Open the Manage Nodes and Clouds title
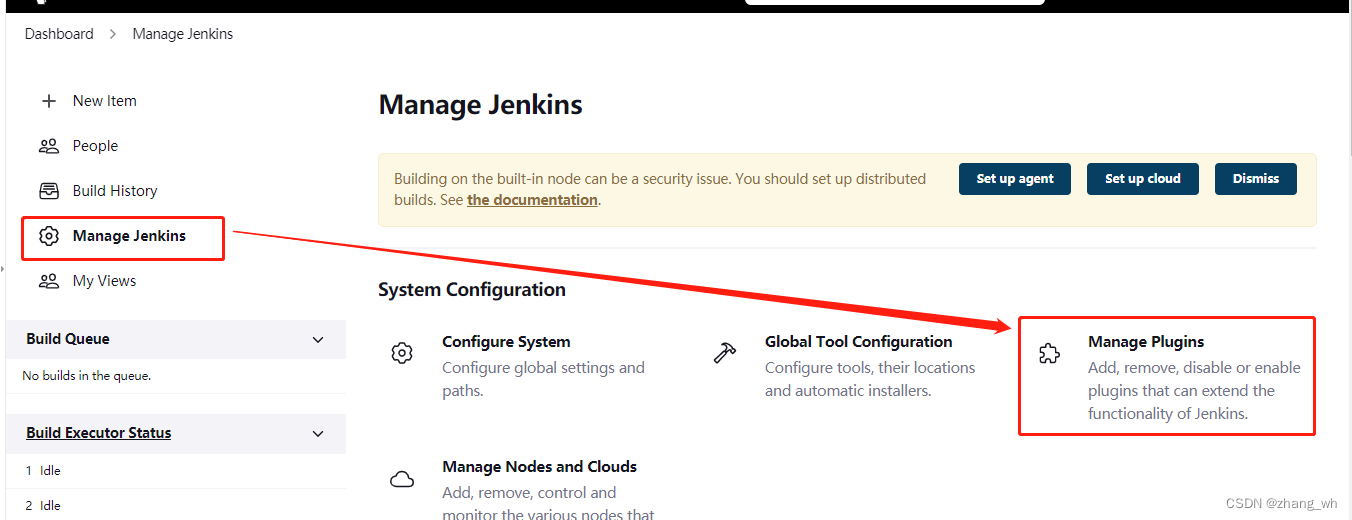 (540, 467)
